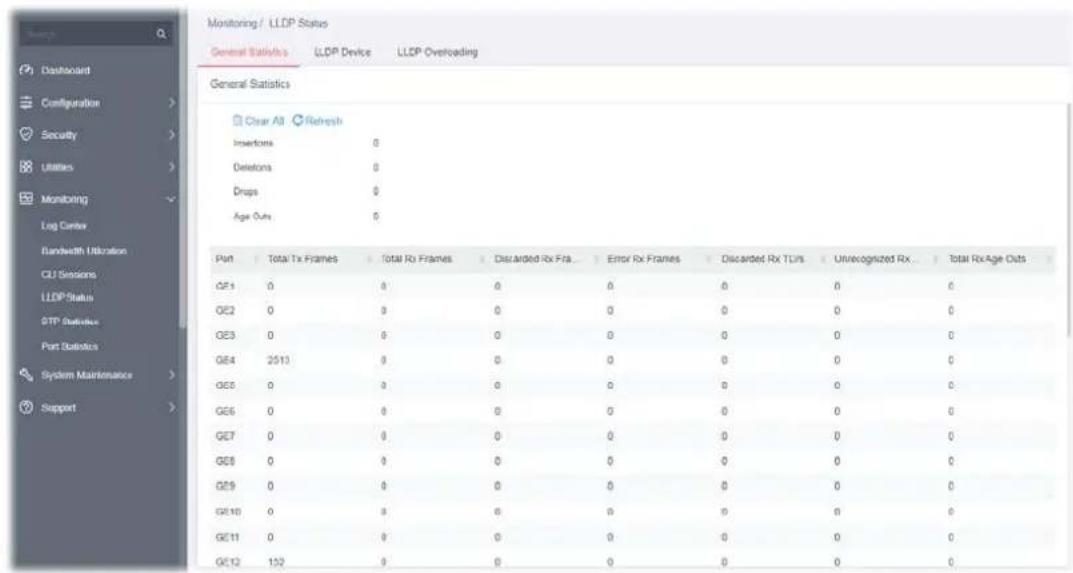Image resolution: width=1073 pixels, height=573 pixels.
Task: Select the GE2 port row
Action: (x=632, y=310)
